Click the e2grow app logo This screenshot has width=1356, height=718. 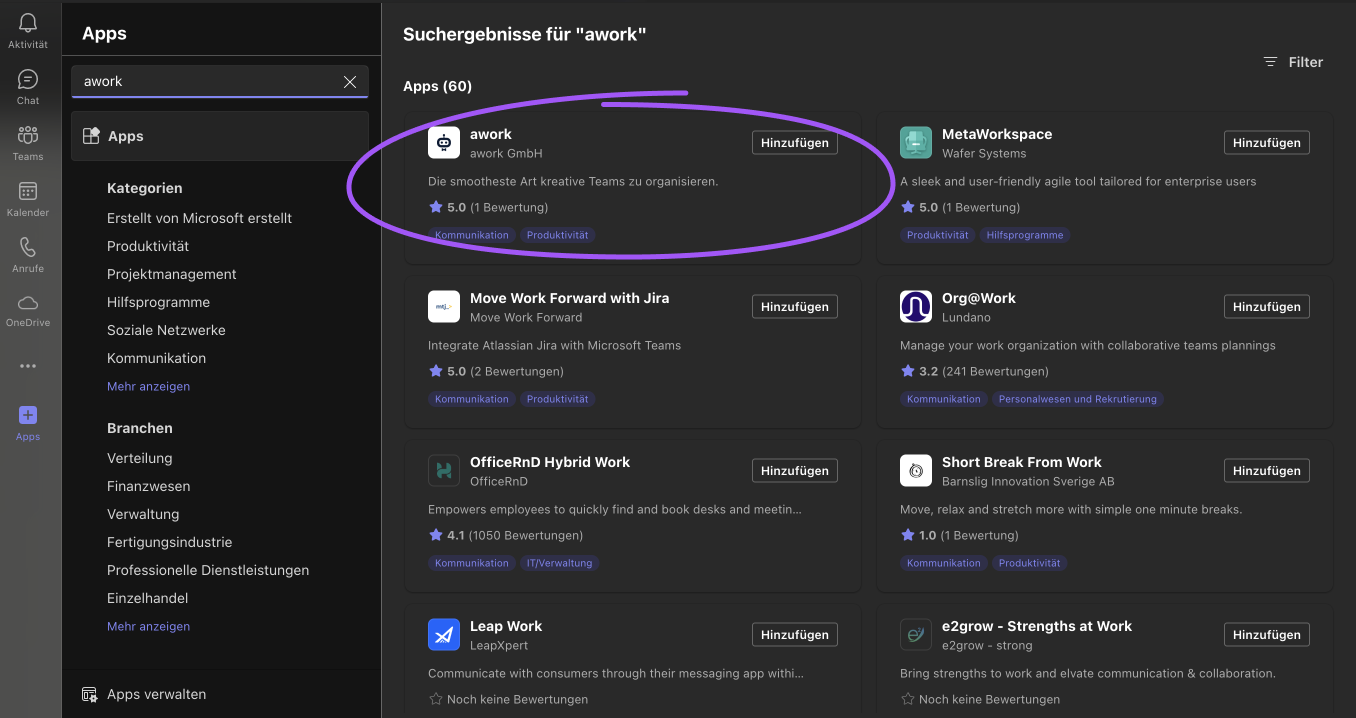(x=916, y=635)
